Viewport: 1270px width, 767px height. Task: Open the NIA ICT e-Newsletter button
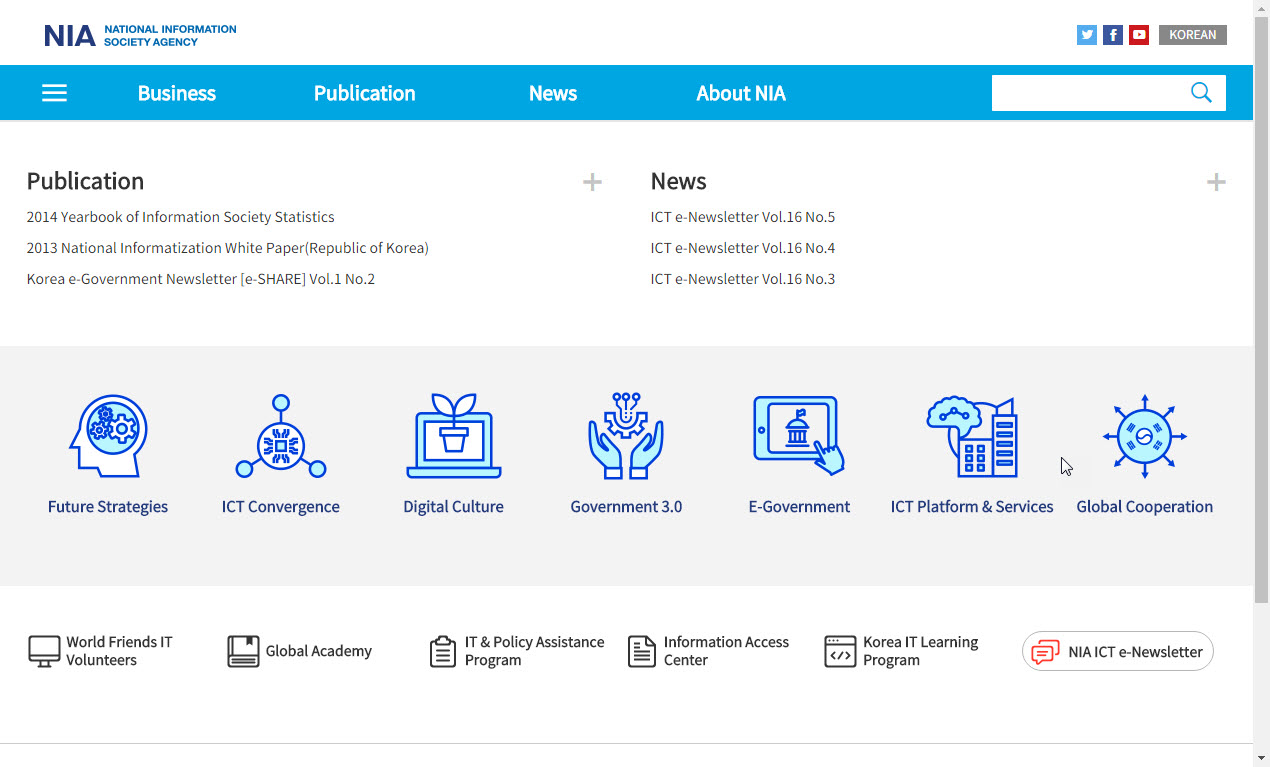(1117, 652)
